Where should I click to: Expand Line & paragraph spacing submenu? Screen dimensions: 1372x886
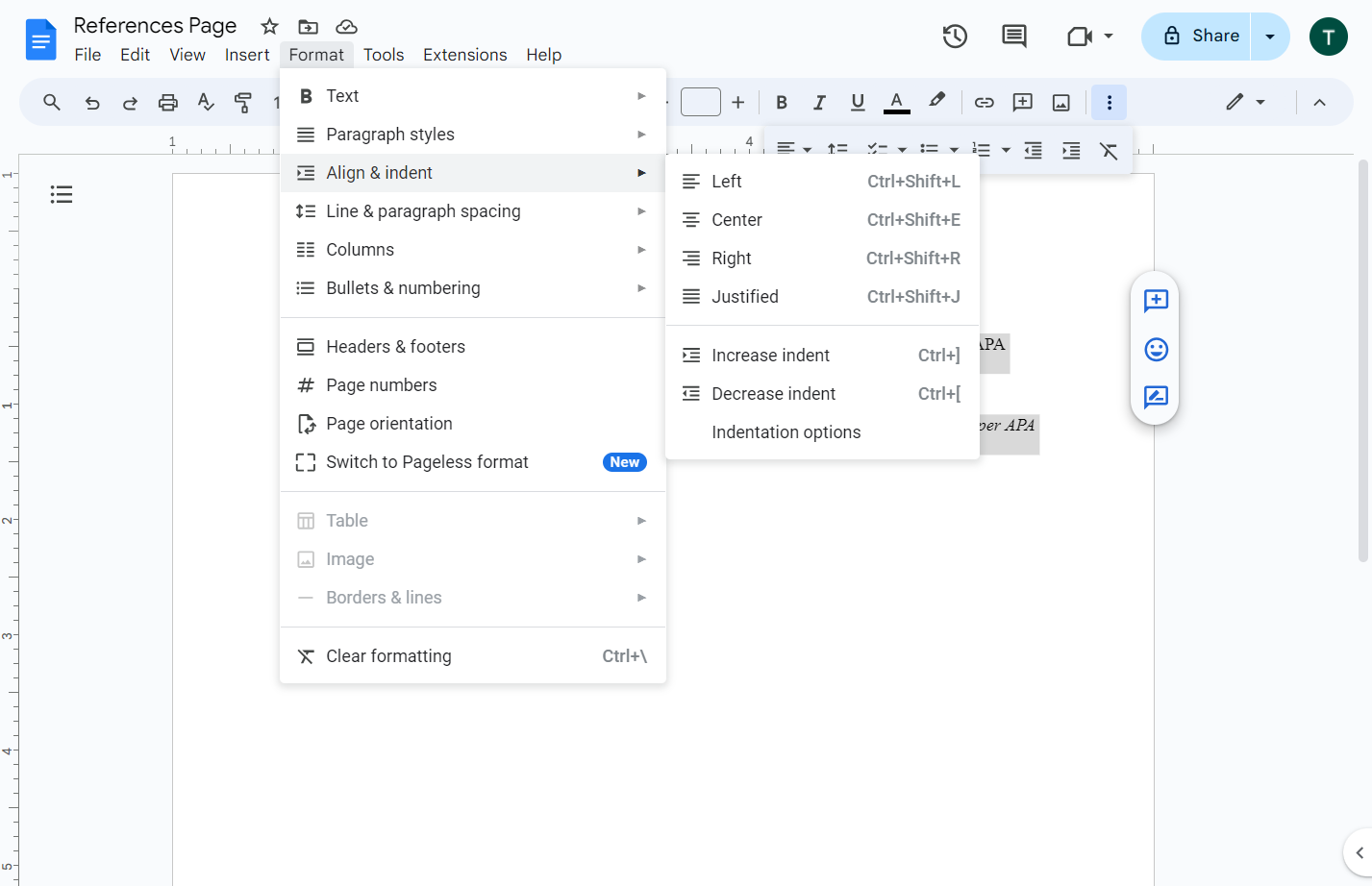click(x=473, y=211)
